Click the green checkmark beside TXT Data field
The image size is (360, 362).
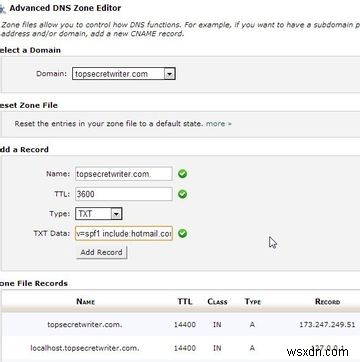pos(182,233)
